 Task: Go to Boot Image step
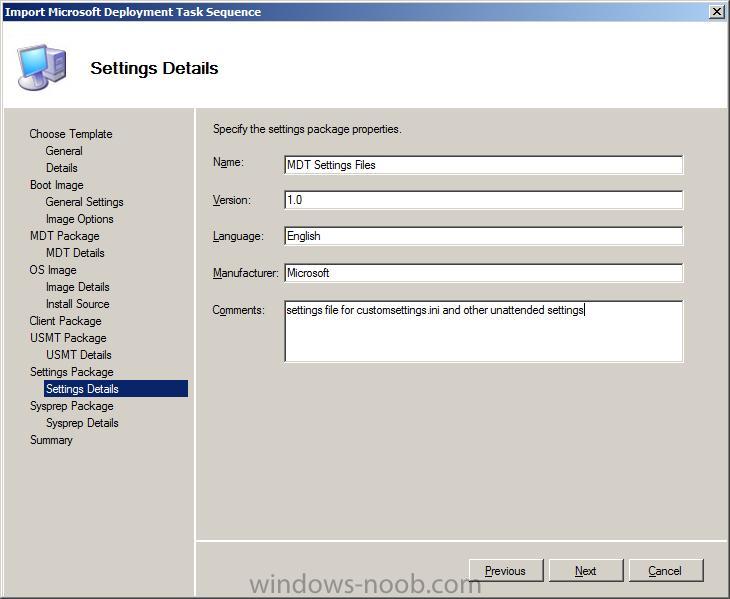click(x=56, y=185)
